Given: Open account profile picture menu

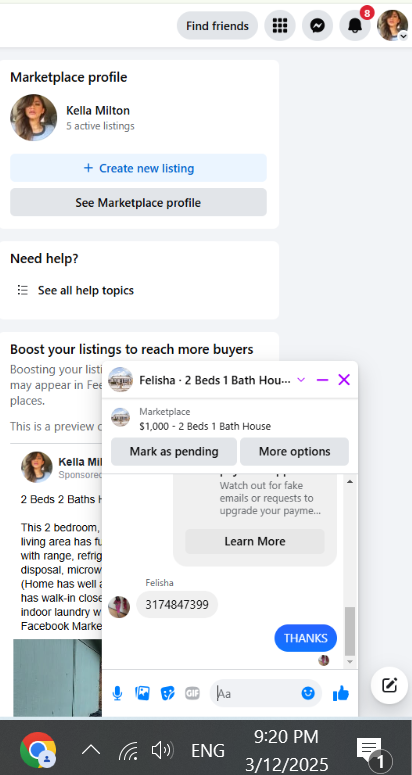Looking at the screenshot, I should coord(393,26).
